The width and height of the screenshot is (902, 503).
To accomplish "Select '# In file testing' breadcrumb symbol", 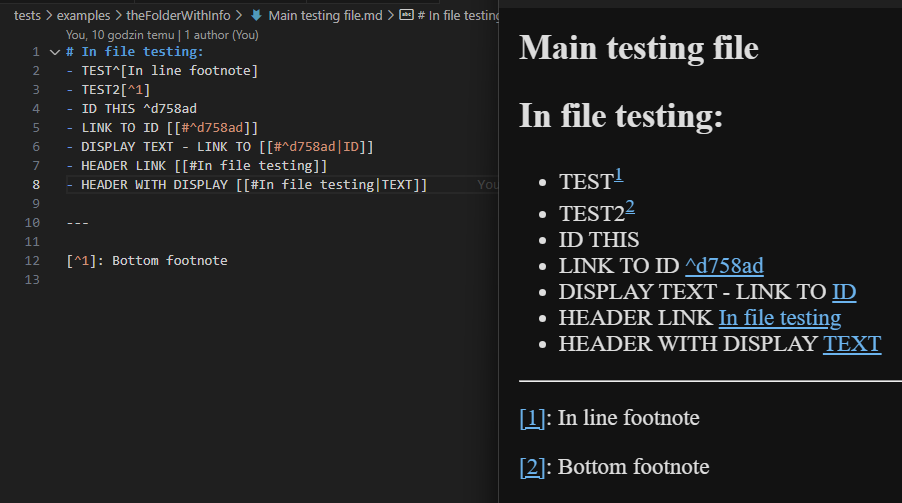I will tap(458, 16).
